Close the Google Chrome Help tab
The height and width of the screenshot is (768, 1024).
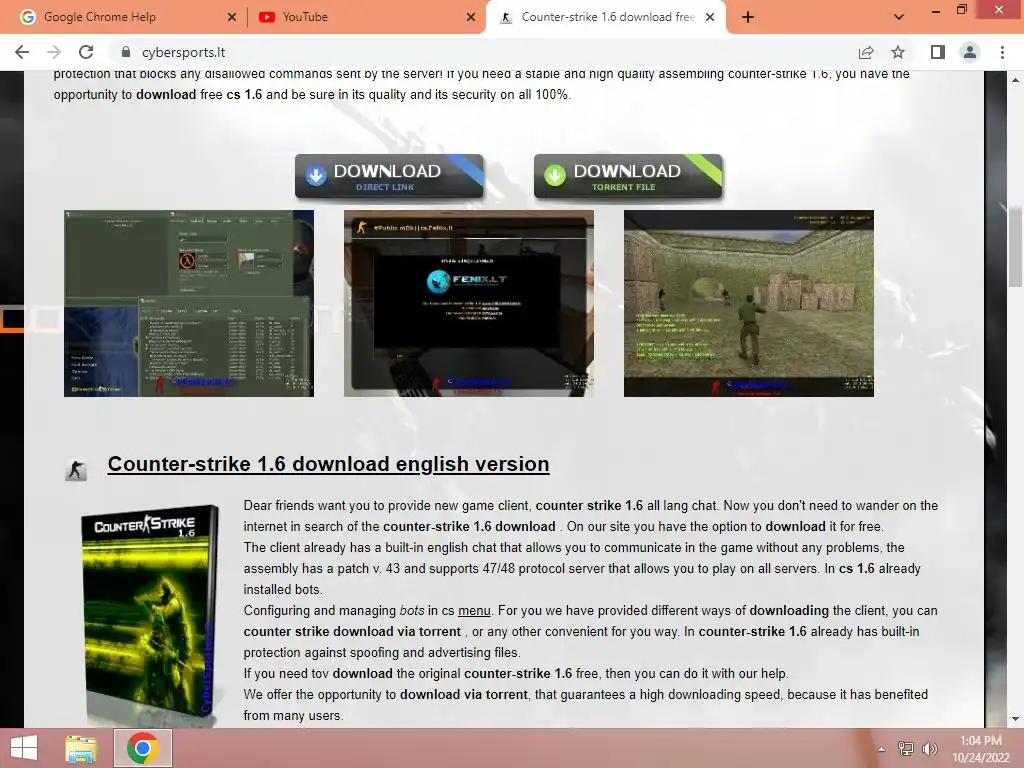(232, 18)
